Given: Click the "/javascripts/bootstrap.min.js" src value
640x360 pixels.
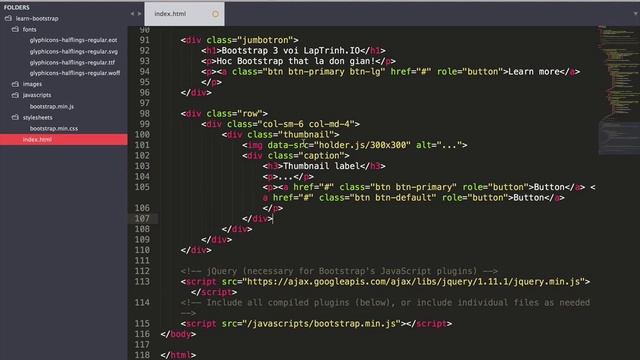Looking at the screenshot, I should pos(321,324).
